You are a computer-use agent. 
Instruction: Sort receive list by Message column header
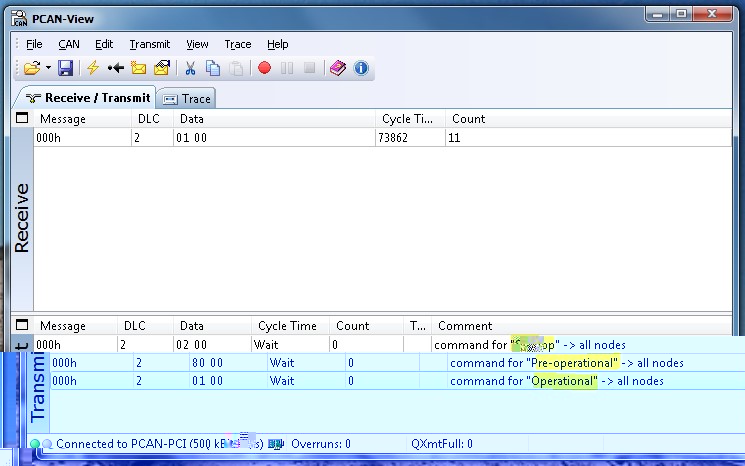(x=82, y=119)
